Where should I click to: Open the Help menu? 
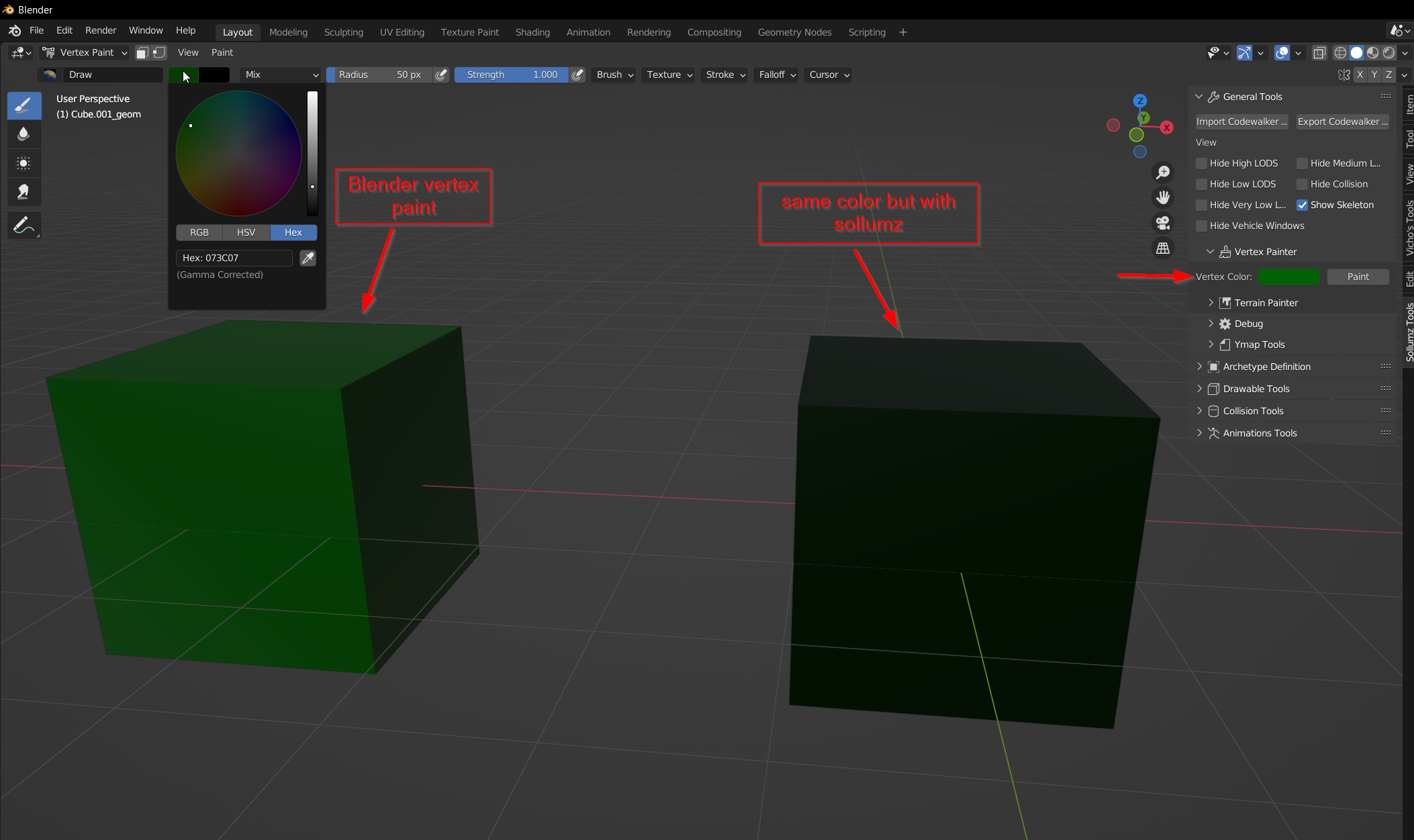click(186, 30)
